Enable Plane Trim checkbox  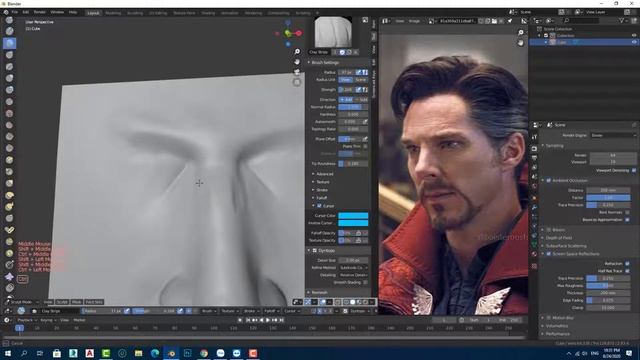click(365, 146)
